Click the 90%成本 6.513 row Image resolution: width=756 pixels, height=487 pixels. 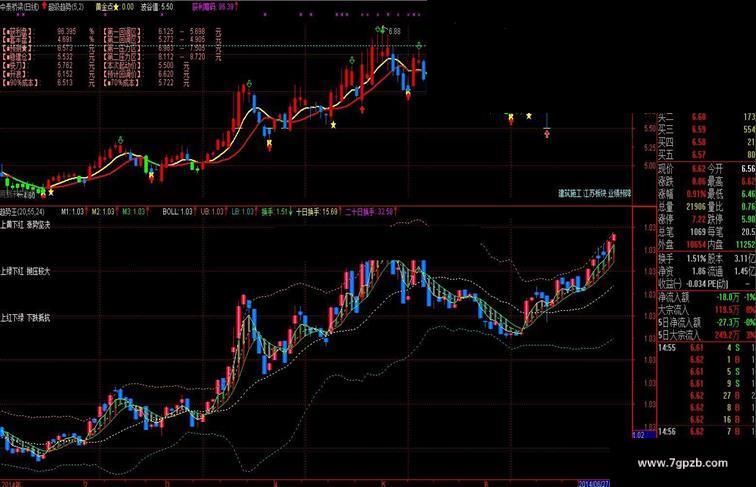pyautogui.click(x=48, y=83)
